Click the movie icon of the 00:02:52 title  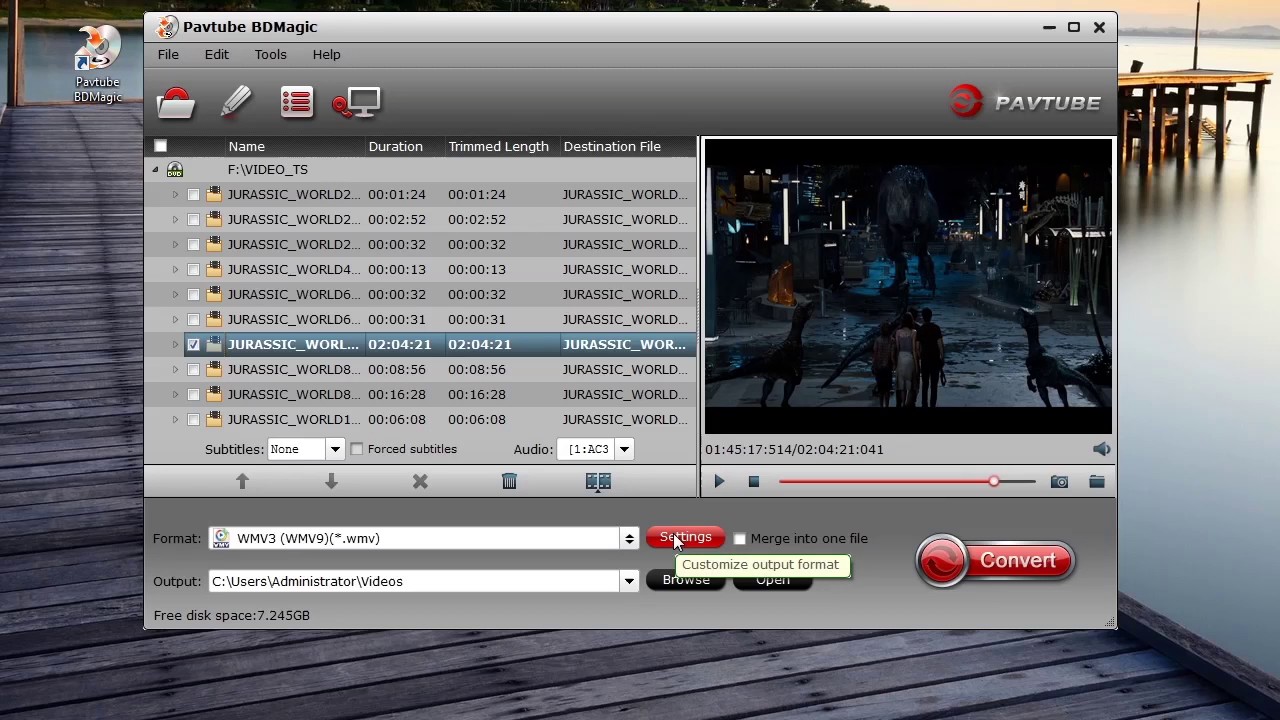coord(214,220)
